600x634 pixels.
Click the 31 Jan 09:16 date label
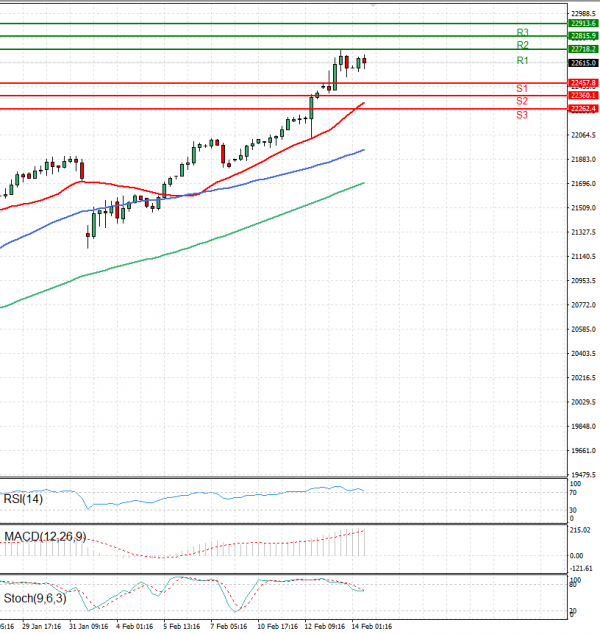89,626
